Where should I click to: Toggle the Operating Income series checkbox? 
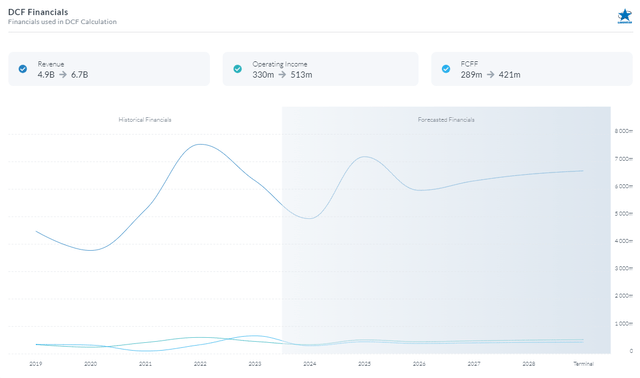238,69
